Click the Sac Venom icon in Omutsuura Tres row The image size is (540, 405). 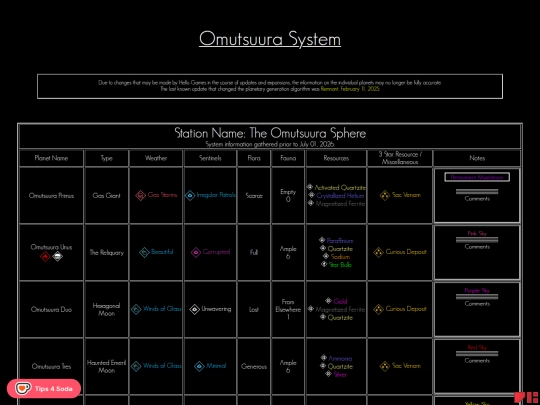tap(385, 366)
